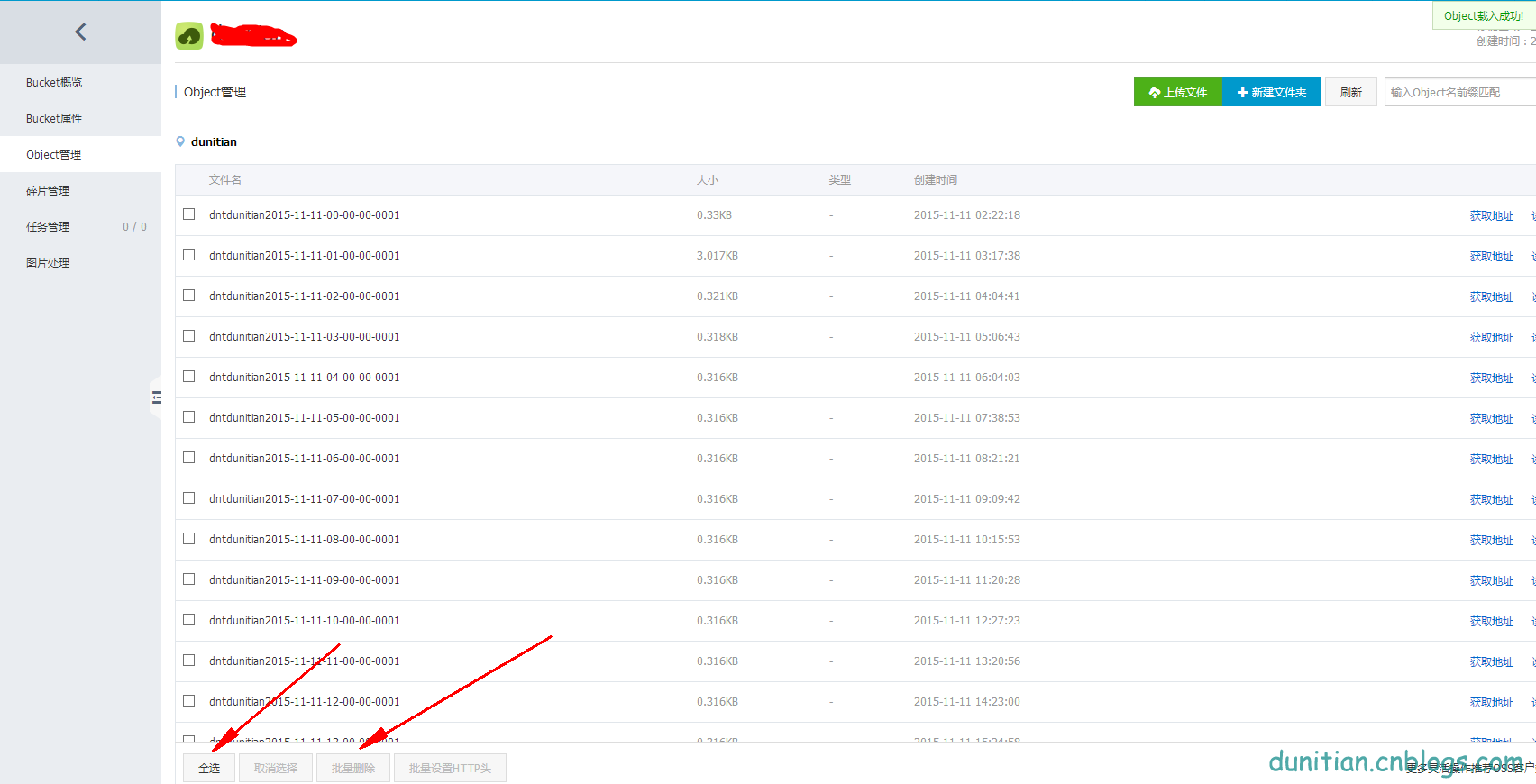The width and height of the screenshot is (1536, 784).
Task: Click 获取地址 for the 05:06:43 file
Action: [1492, 338]
